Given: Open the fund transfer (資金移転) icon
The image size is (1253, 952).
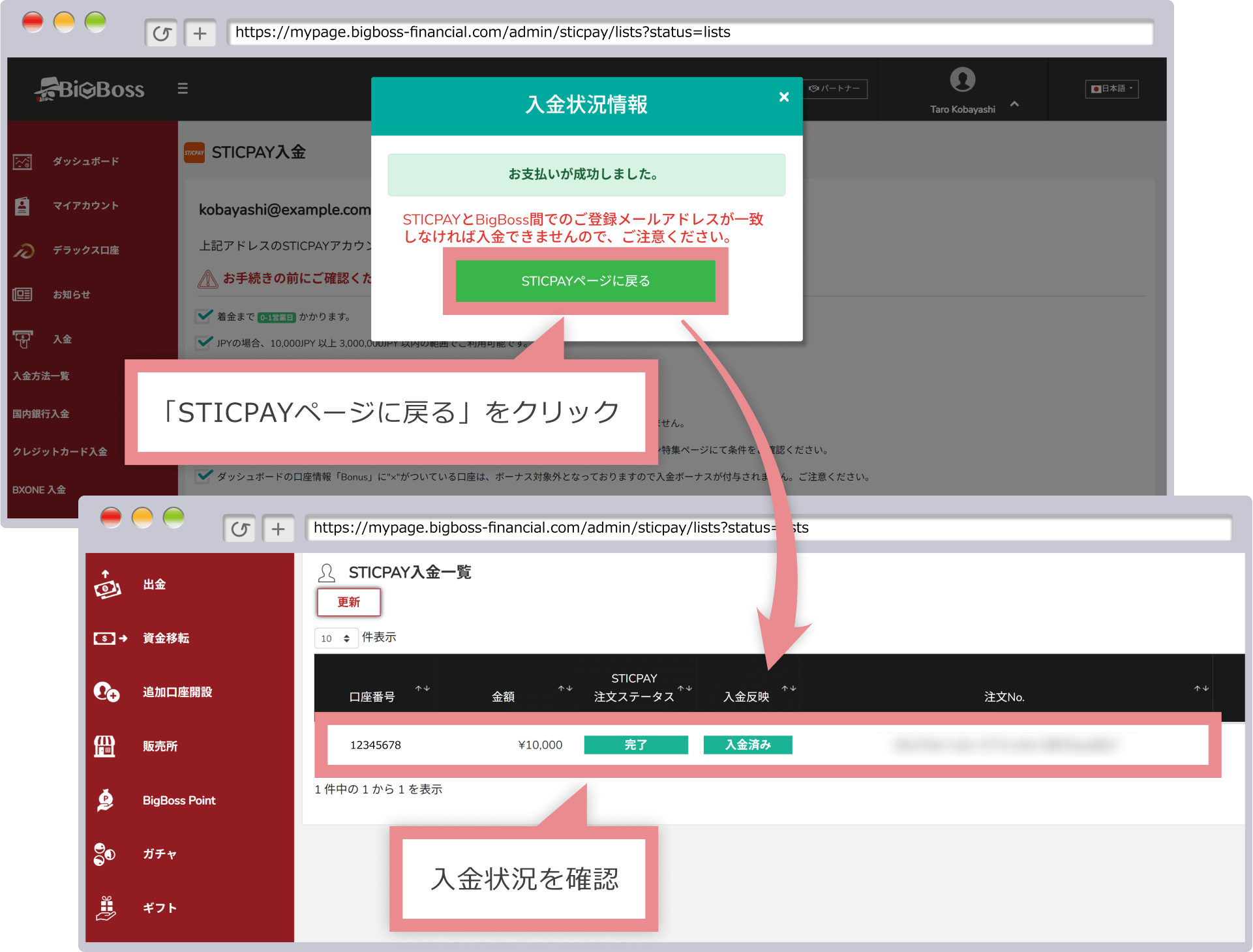Looking at the screenshot, I should click(x=110, y=638).
